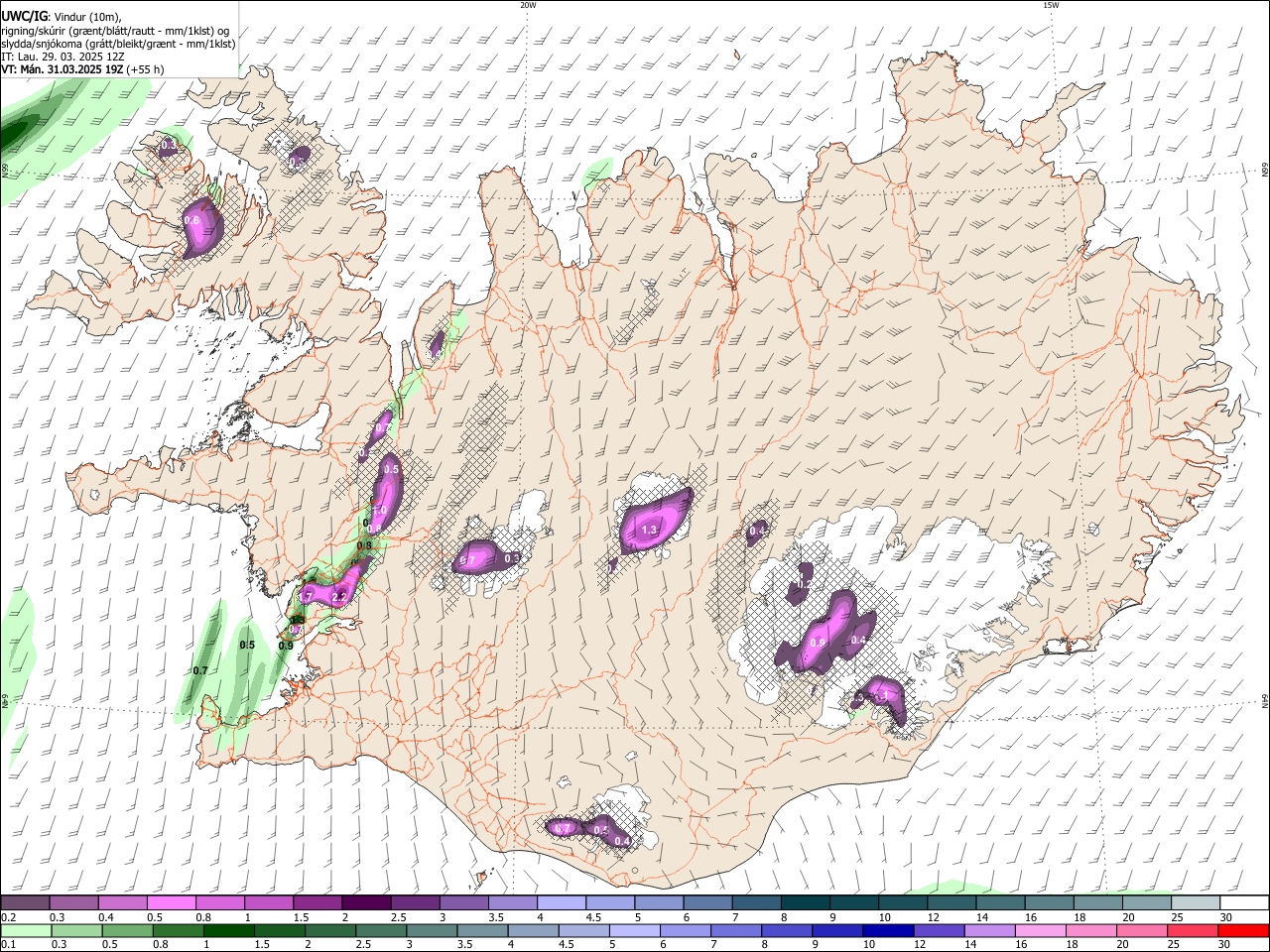This screenshot has width=1270, height=952.
Task: Select the light gray 25 swatch in the snow legend
Action: point(1196,902)
